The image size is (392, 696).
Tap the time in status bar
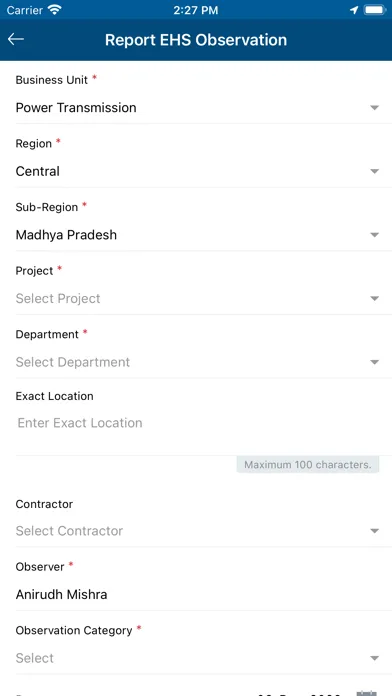196,10
